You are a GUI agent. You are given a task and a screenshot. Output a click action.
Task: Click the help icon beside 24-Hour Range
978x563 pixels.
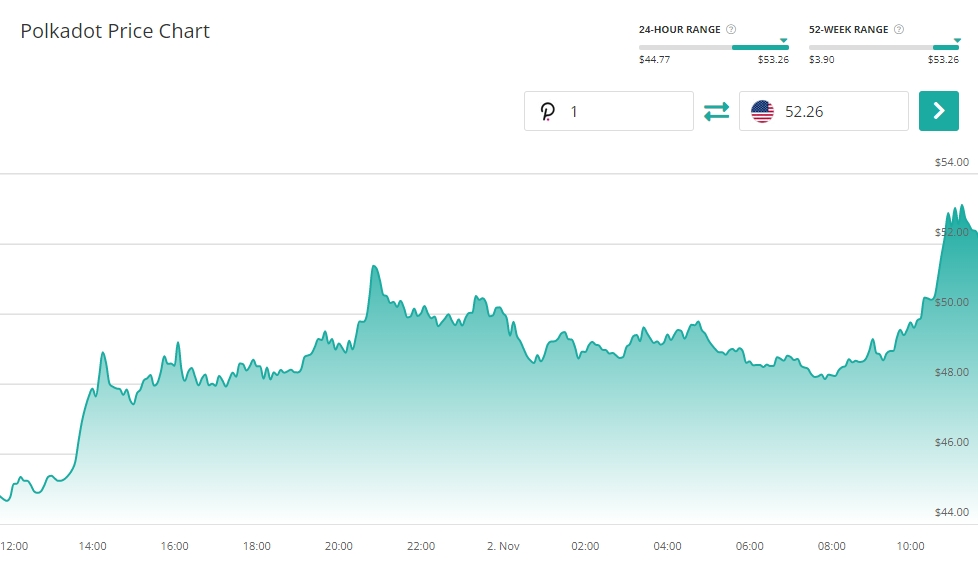tap(731, 30)
